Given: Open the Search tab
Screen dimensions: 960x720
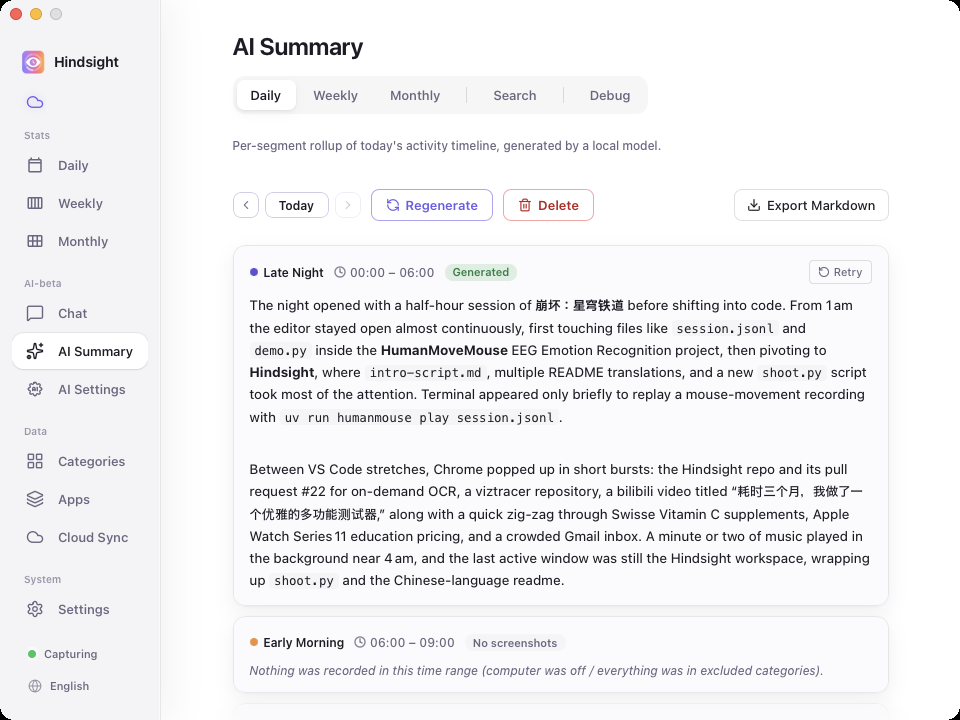Looking at the screenshot, I should (515, 96).
